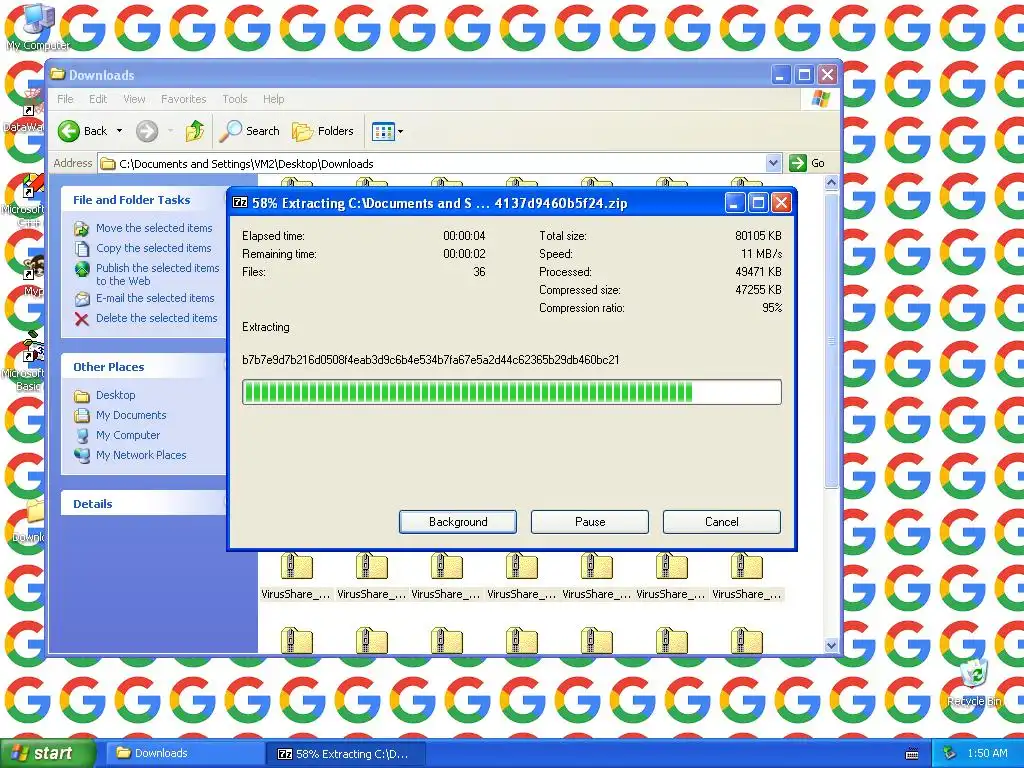Click the red X delete icon in tasks pane
This screenshot has width=1024, height=768.
(82, 319)
